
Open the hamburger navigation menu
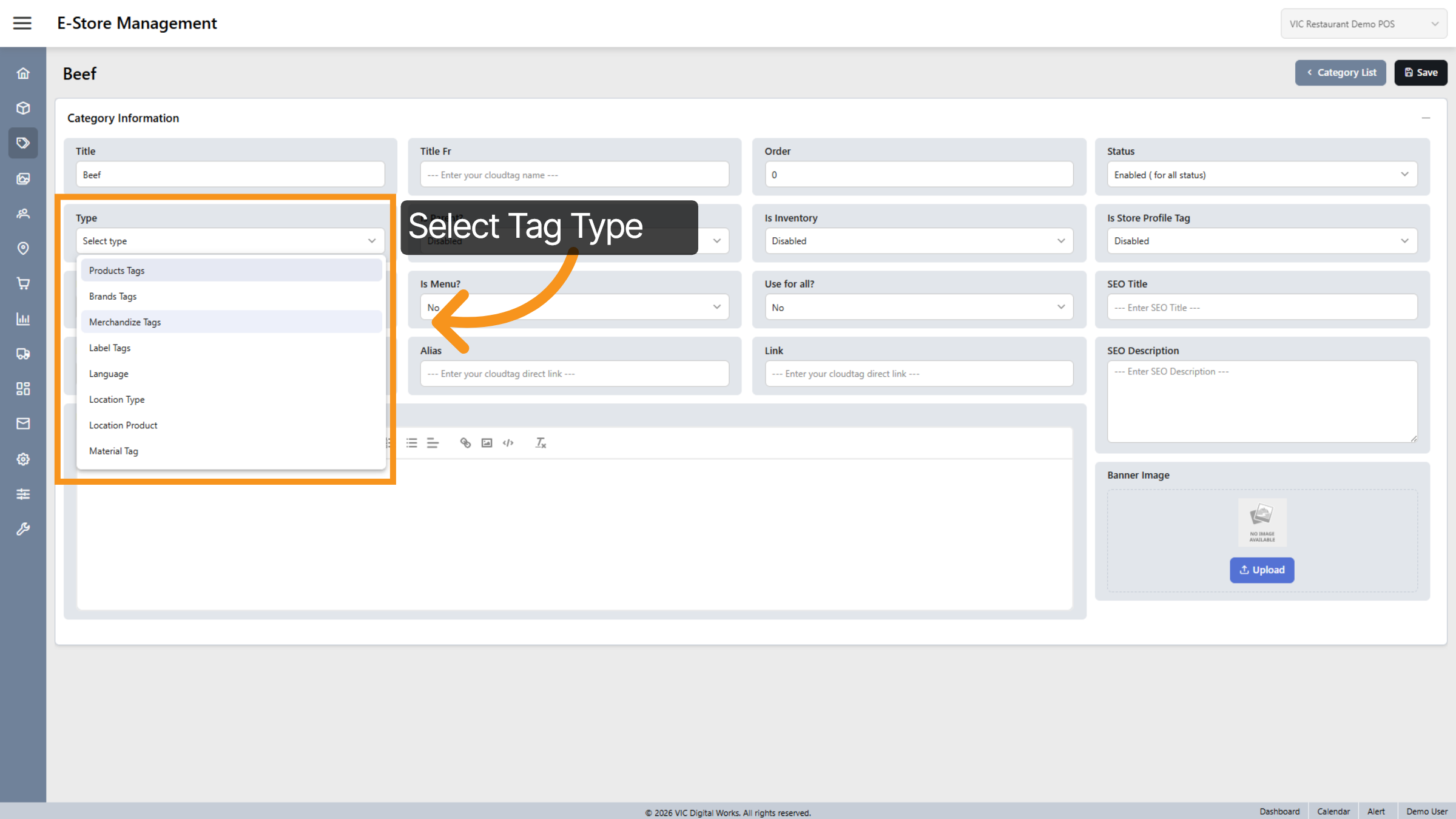click(22, 23)
